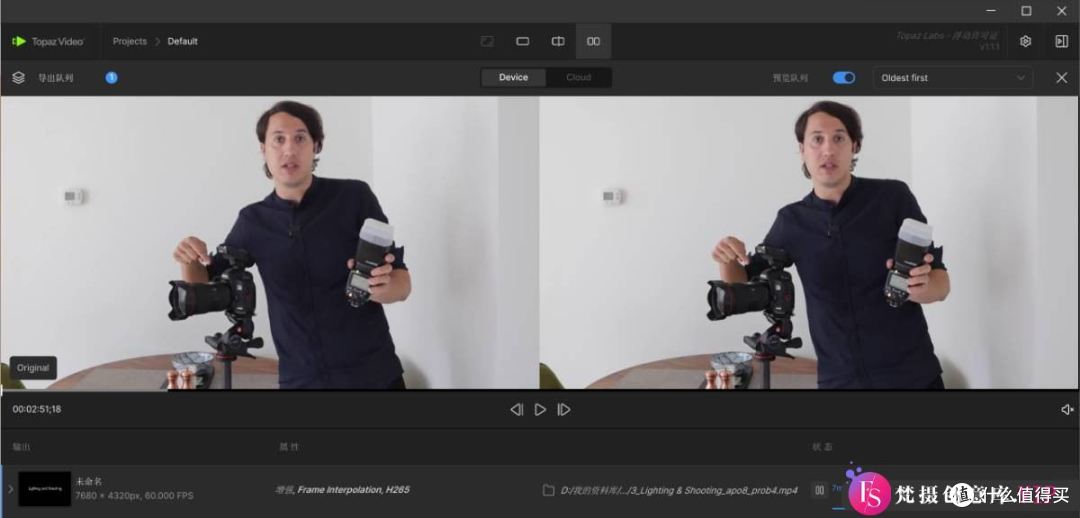
Task: Open the output folder icon
Action: click(x=548, y=490)
